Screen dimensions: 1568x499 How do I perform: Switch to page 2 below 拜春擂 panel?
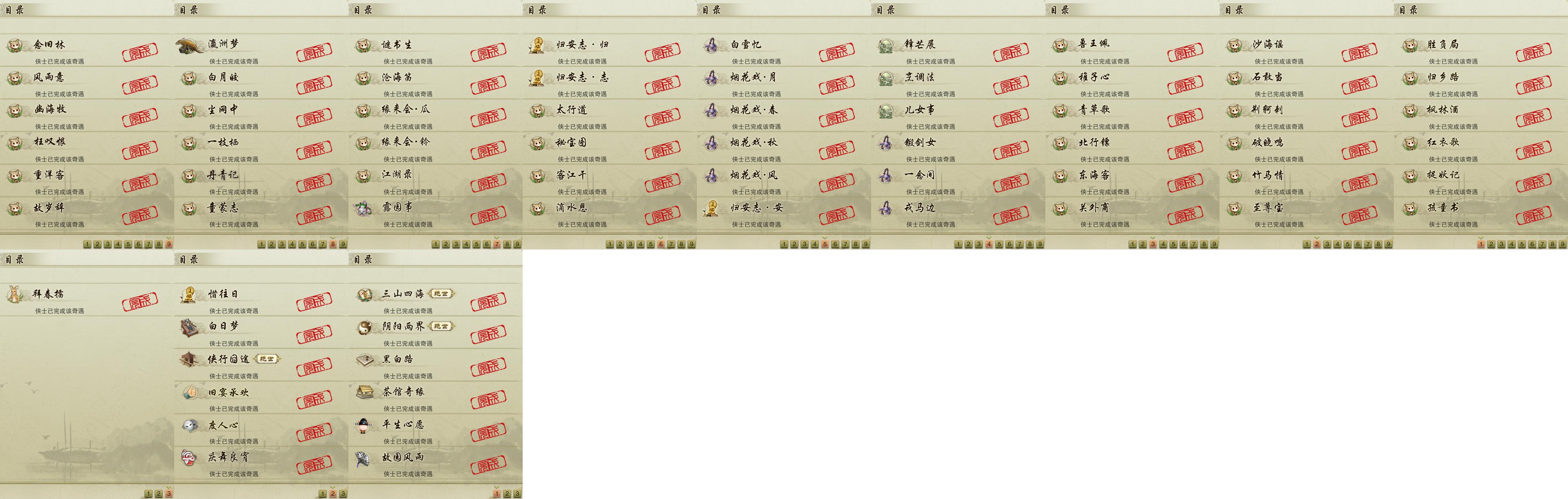pyautogui.click(x=158, y=494)
